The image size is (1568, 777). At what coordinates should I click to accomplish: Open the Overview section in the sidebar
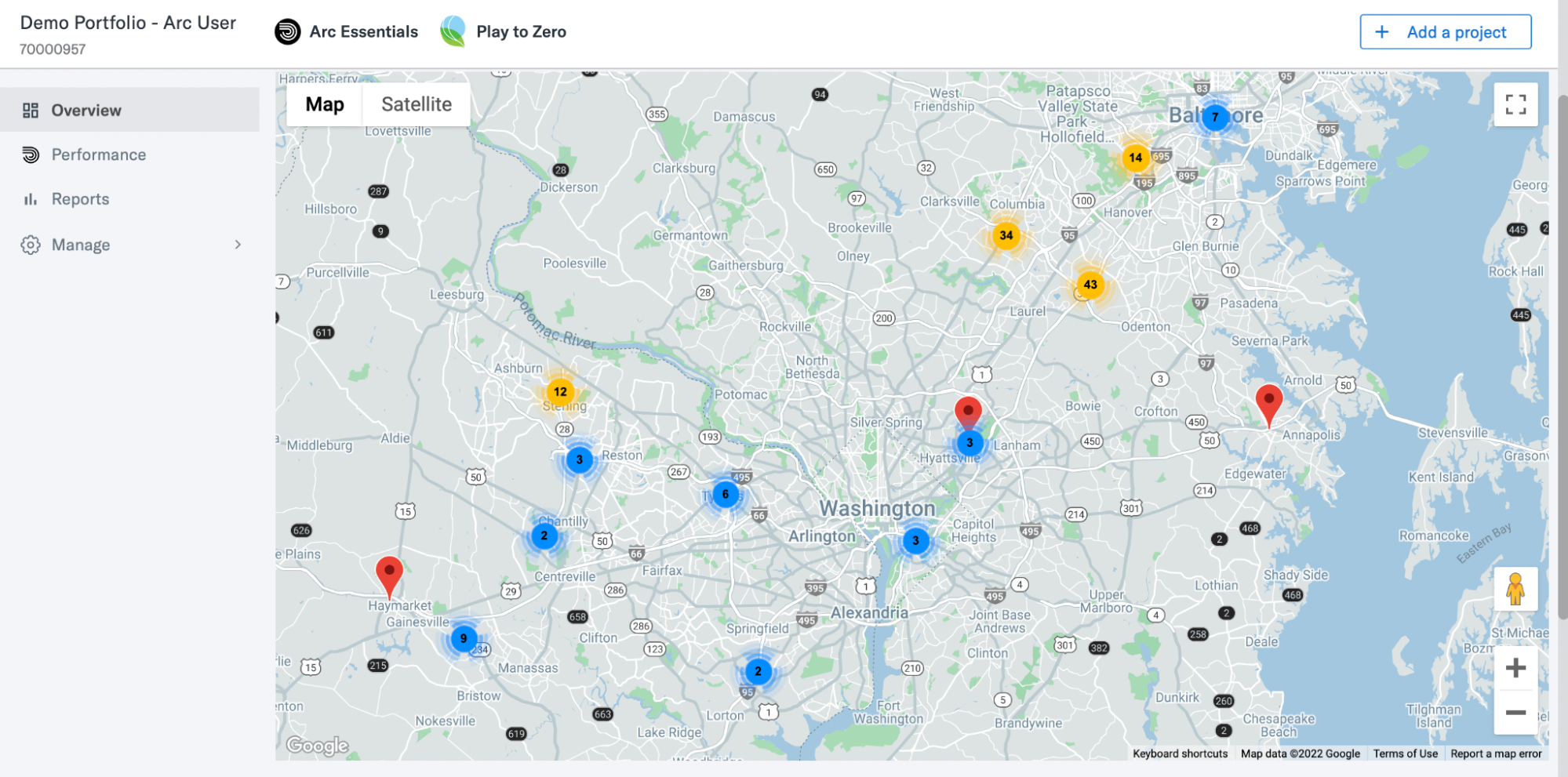point(129,111)
